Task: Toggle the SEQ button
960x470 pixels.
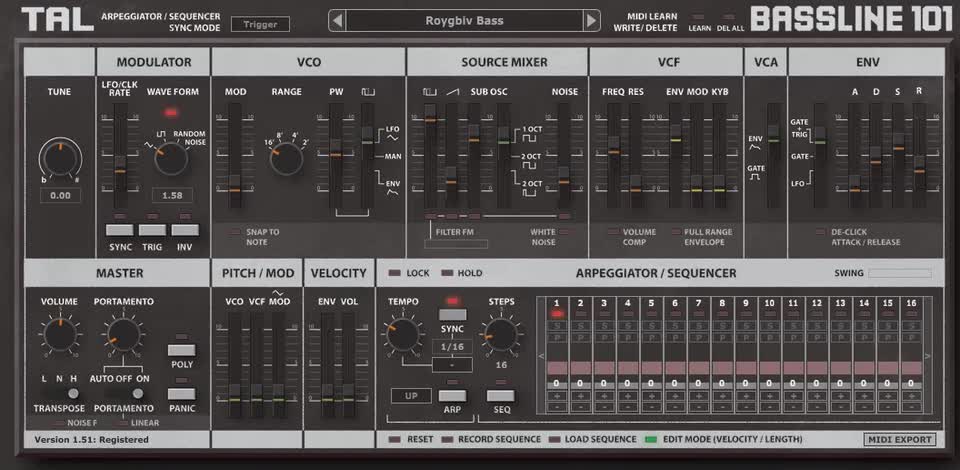Action: point(501,395)
